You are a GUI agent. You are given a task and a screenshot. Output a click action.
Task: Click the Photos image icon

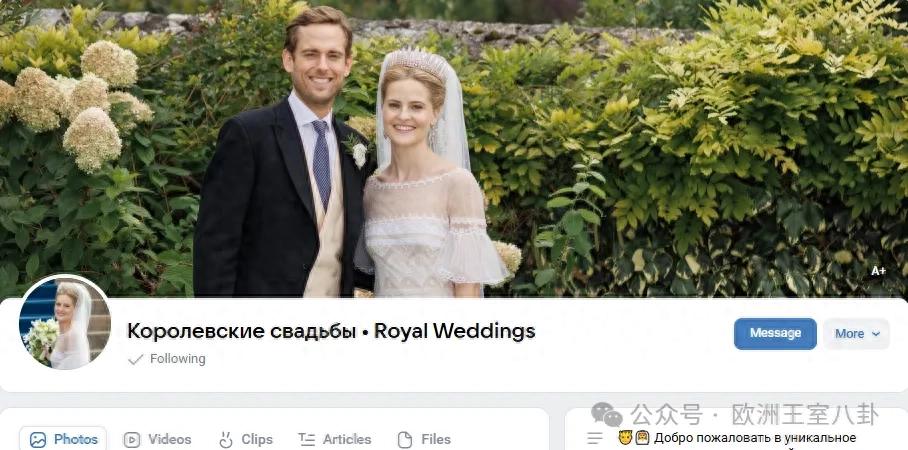pos(38,440)
